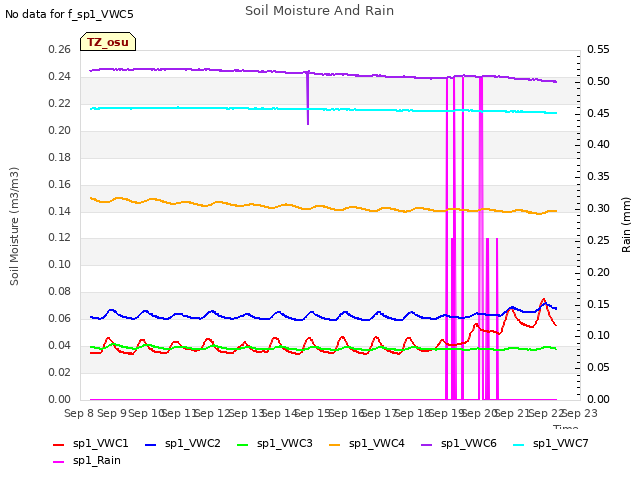Click the Sep 23 x-axis tick label
Viewport: 640px width, 480px height.
click(580, 413)
